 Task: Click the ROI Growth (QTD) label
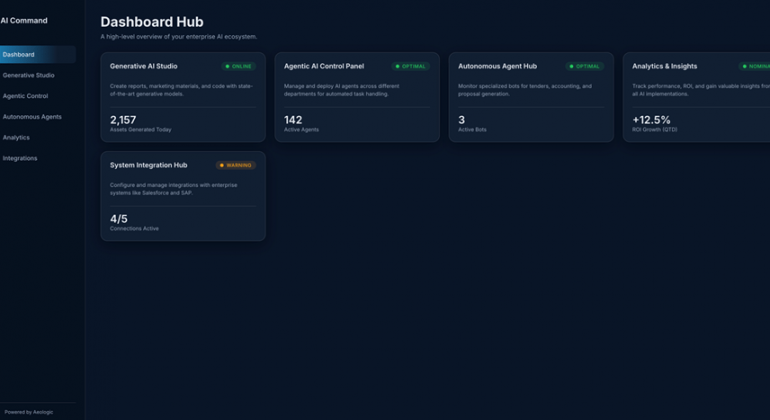(655, 130)
